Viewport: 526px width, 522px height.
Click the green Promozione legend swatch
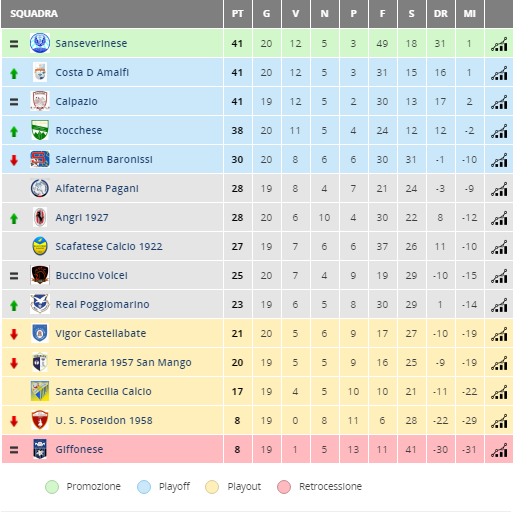[x=52, y=487]
